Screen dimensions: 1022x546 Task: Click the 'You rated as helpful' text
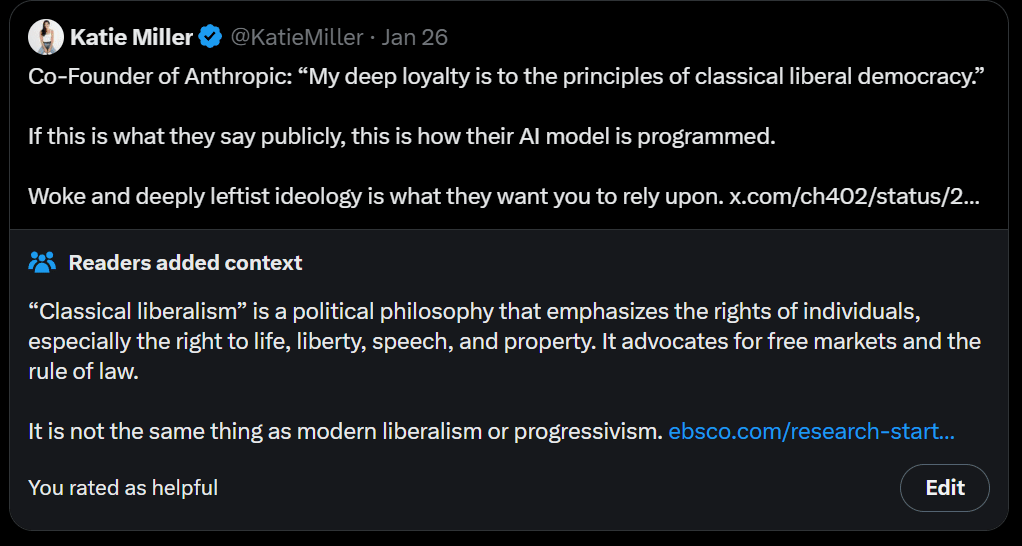tap(123, 487)
